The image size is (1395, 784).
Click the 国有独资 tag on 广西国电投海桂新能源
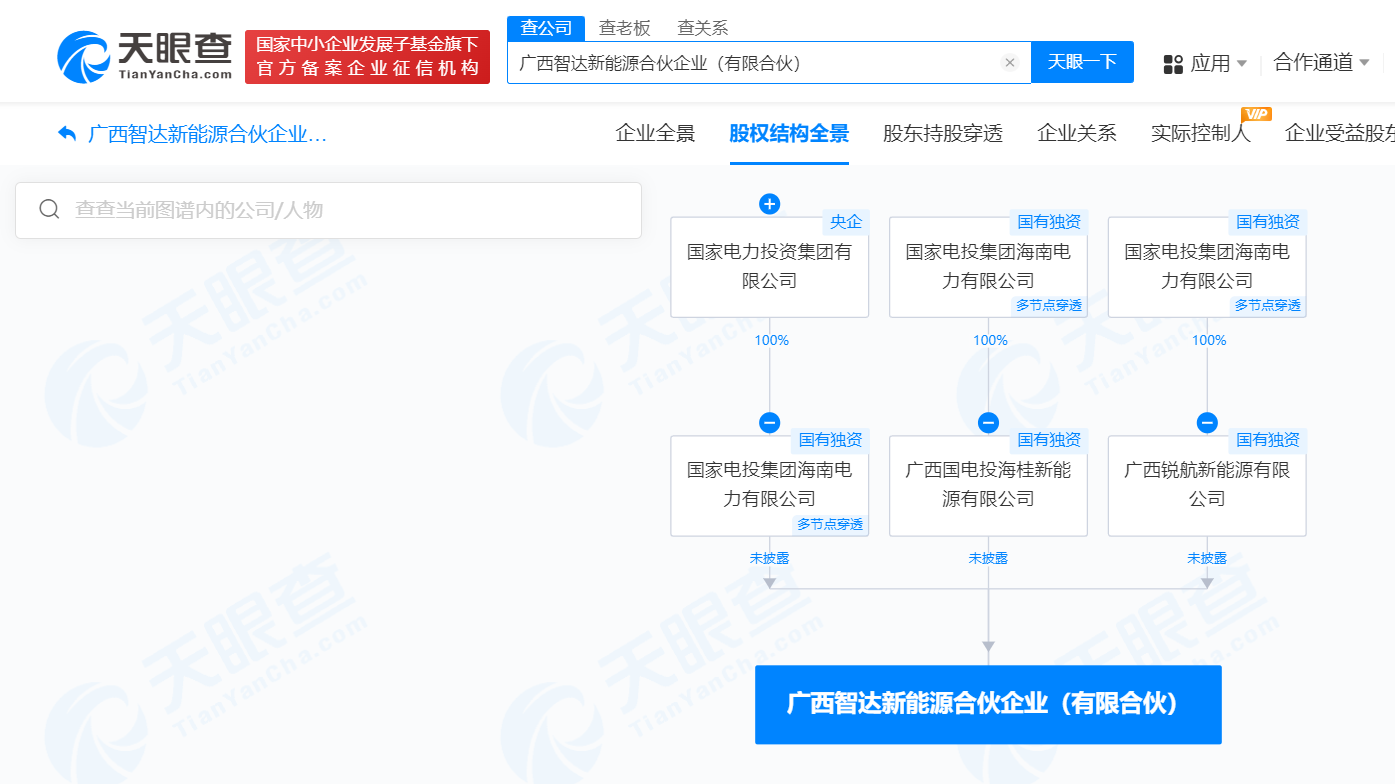1049,440
